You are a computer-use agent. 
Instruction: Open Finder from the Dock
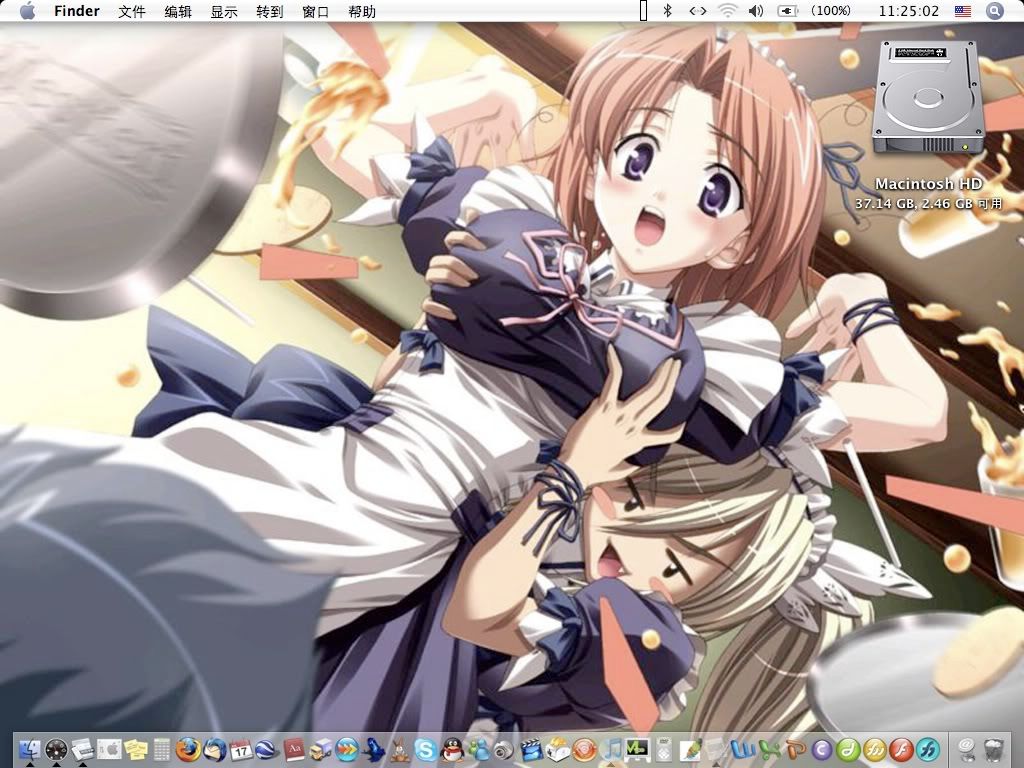click(30, 749)
